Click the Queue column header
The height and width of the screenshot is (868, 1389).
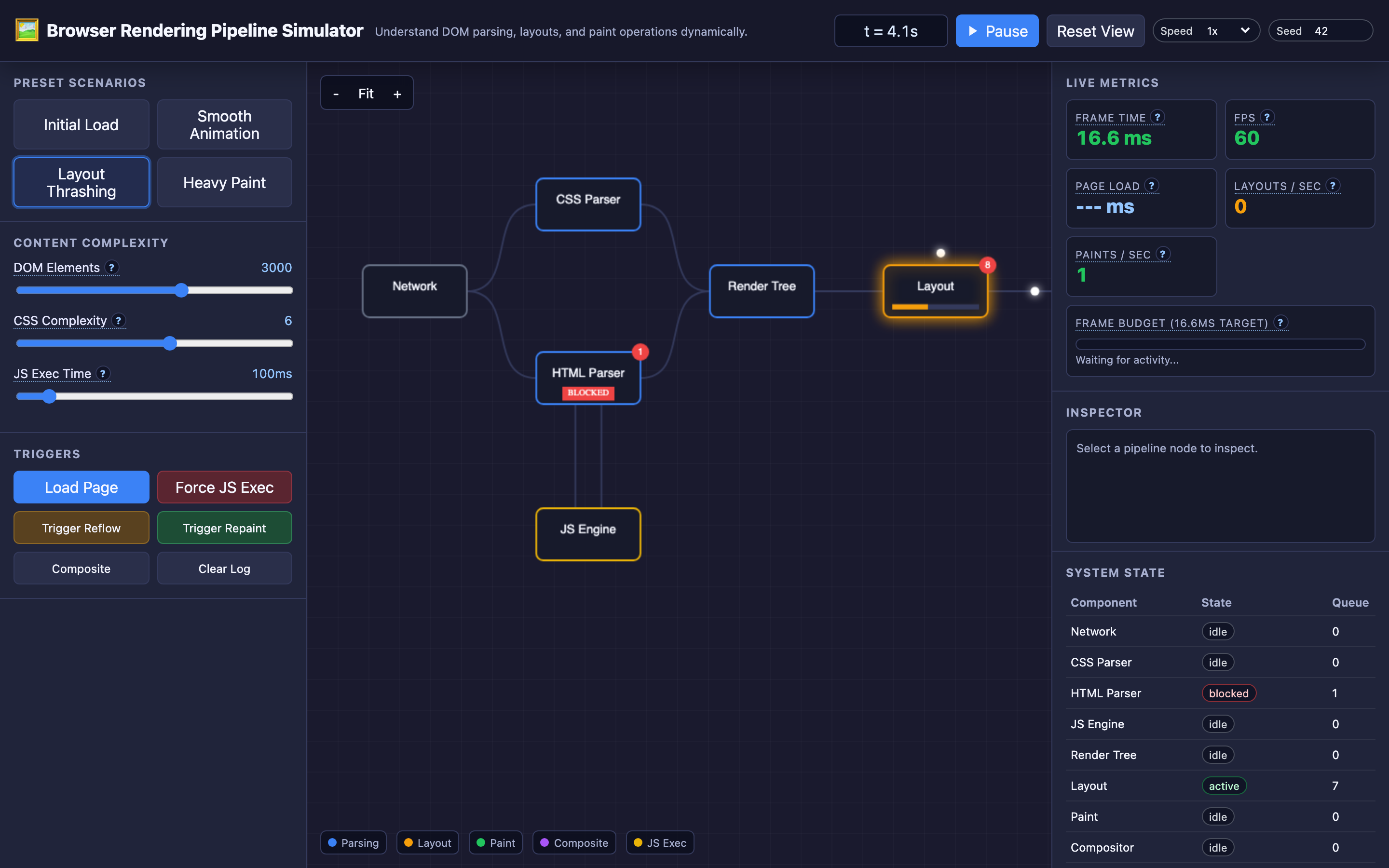[x=1350, y=602]
